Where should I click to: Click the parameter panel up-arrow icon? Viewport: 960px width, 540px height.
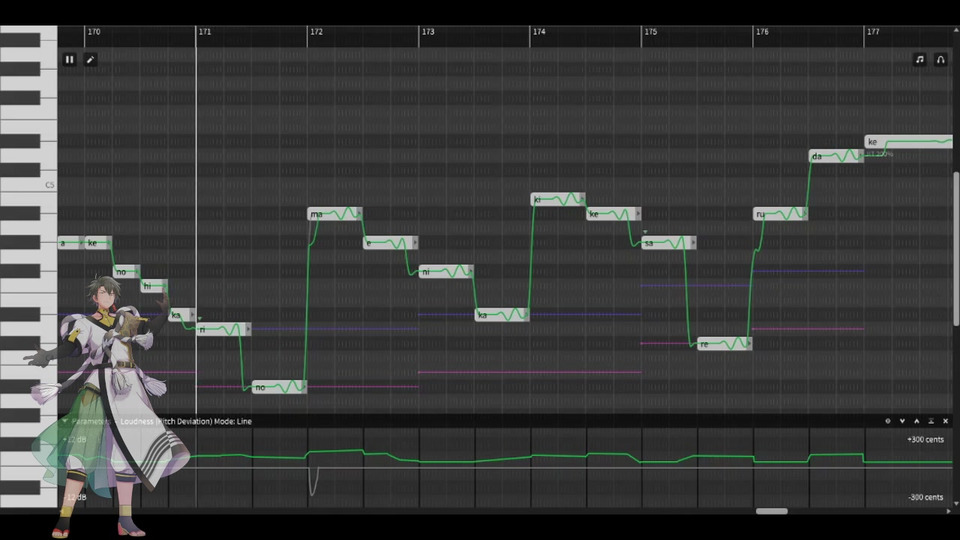pyautogui.click(x=917, y=421)
